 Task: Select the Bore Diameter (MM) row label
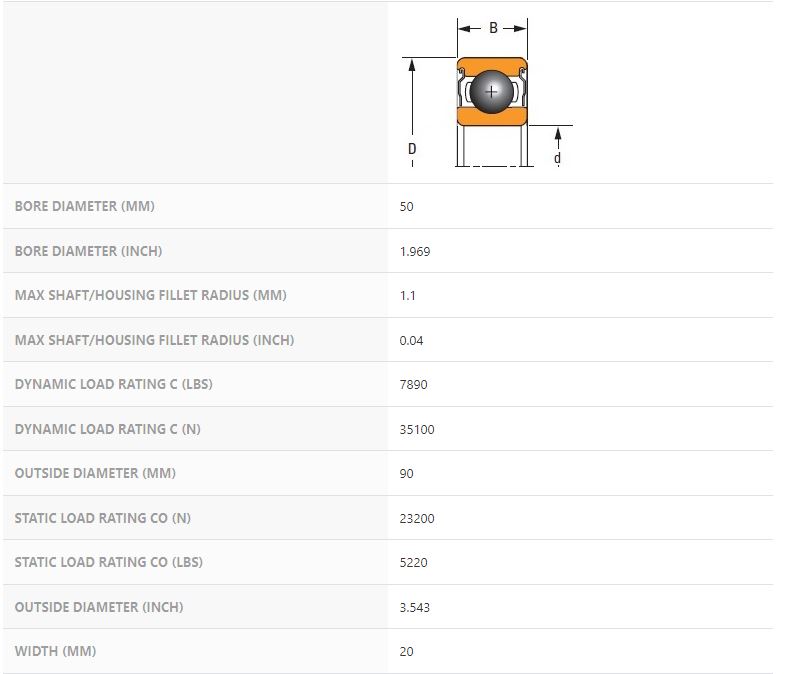point(85,206)
